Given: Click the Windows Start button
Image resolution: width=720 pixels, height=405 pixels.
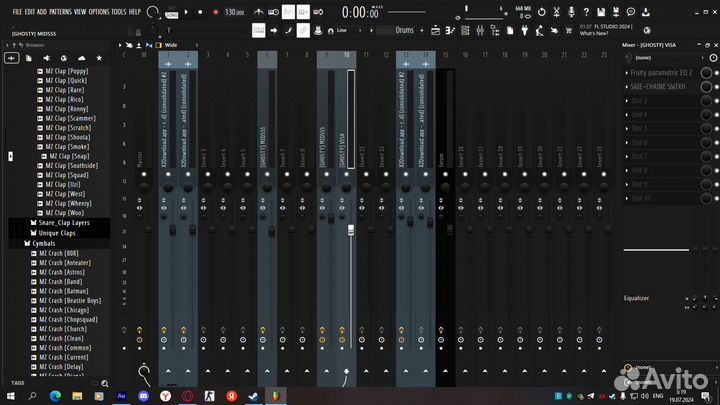Looking at the screenshot, I should click(x=11, y=396).
